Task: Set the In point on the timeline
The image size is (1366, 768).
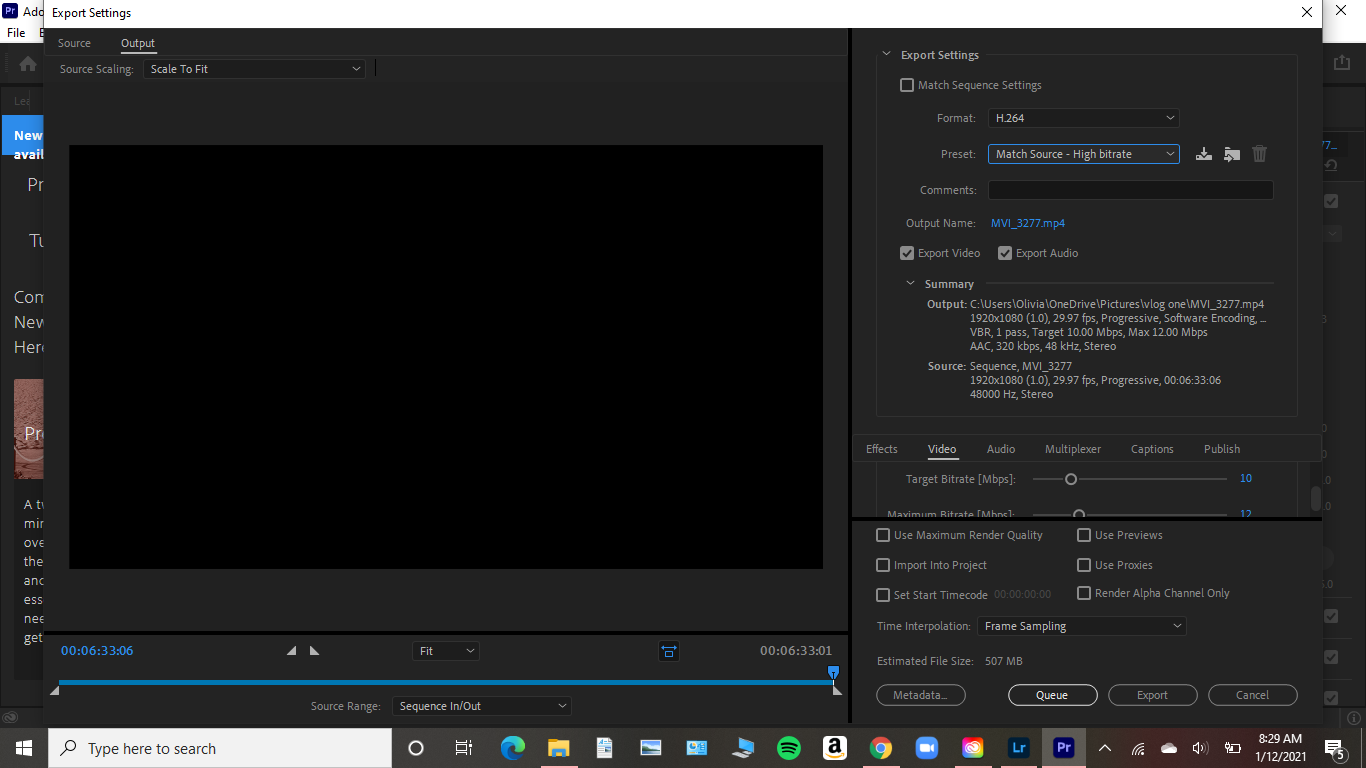Action: pyautogui.click(x=291, y=650)
